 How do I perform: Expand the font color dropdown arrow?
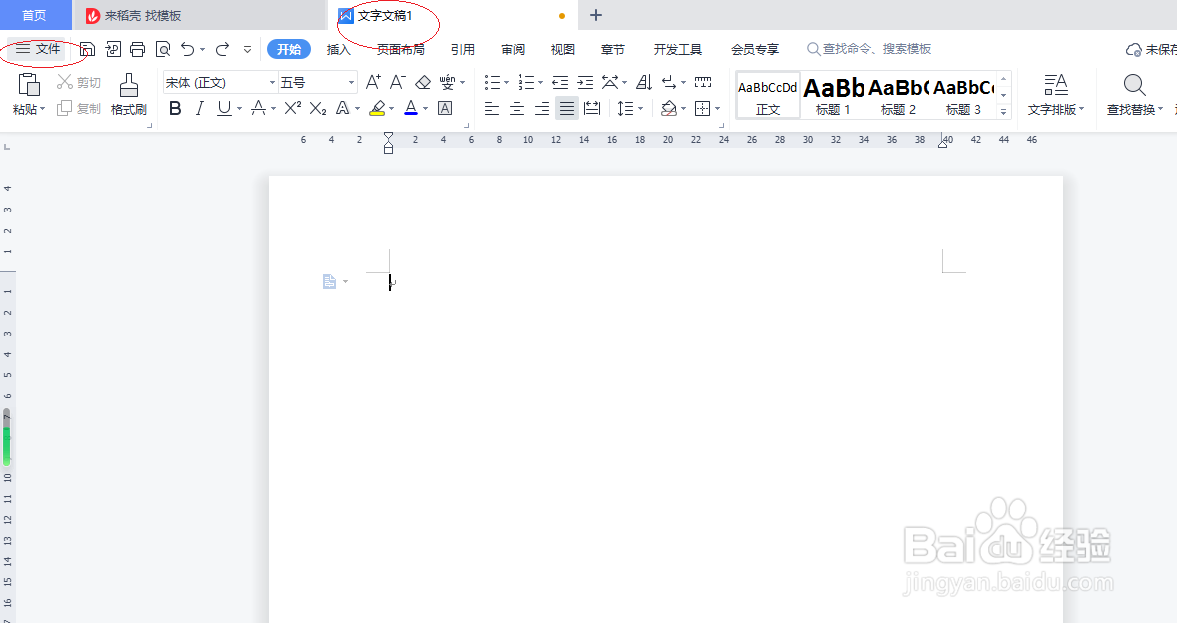[425, 108]
